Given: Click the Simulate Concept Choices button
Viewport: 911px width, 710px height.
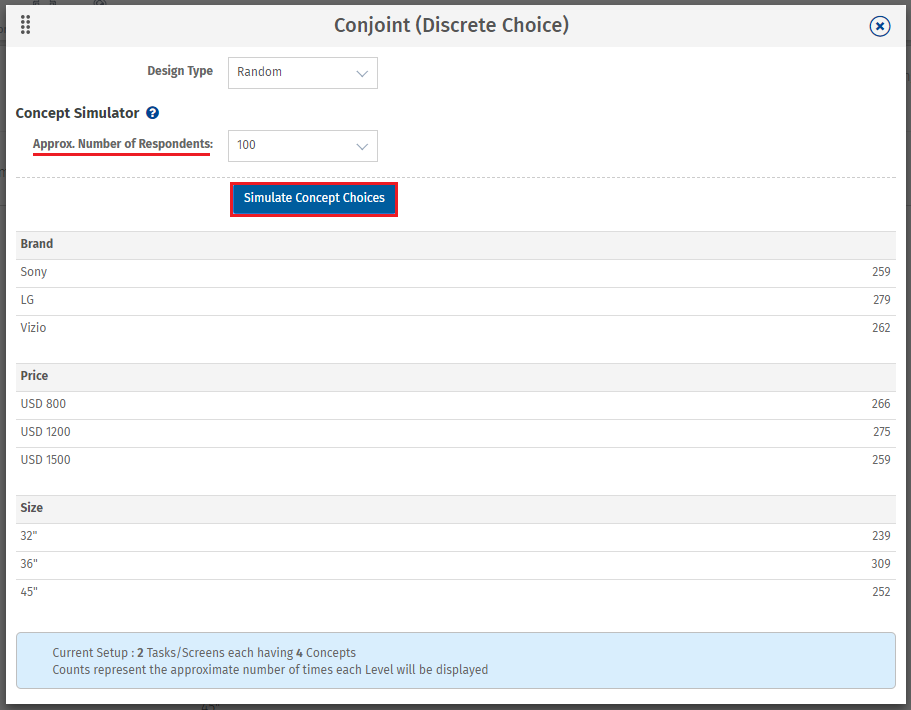Looking at the screenshot, I should click(x=313, y=198).
